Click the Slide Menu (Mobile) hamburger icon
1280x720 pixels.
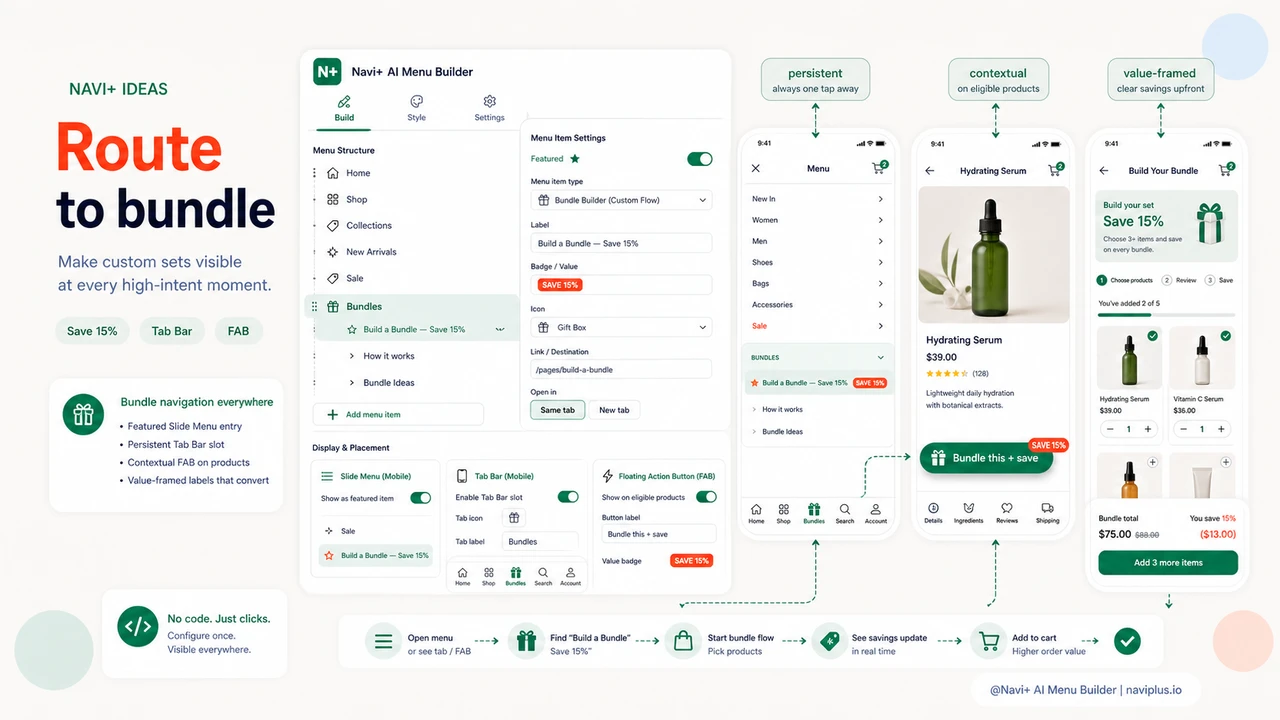pyautogui.click(x=327, y=476)
